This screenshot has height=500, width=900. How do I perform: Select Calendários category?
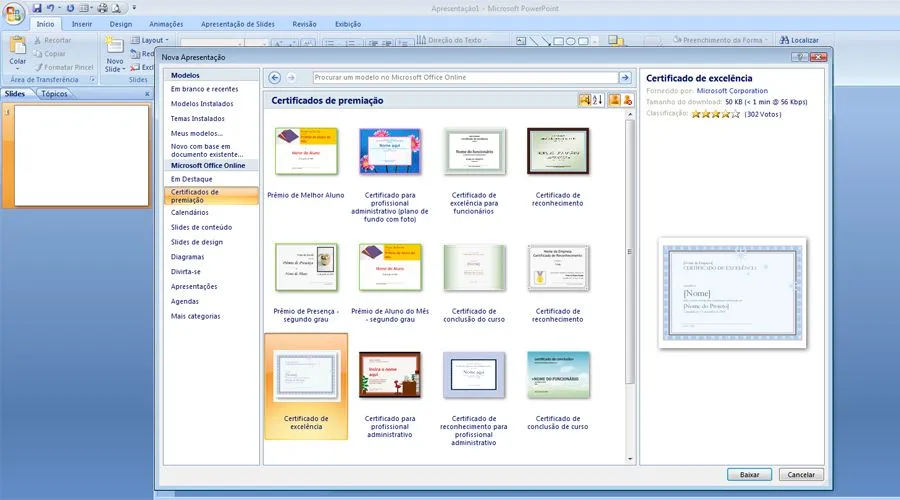tap(189, 212)
